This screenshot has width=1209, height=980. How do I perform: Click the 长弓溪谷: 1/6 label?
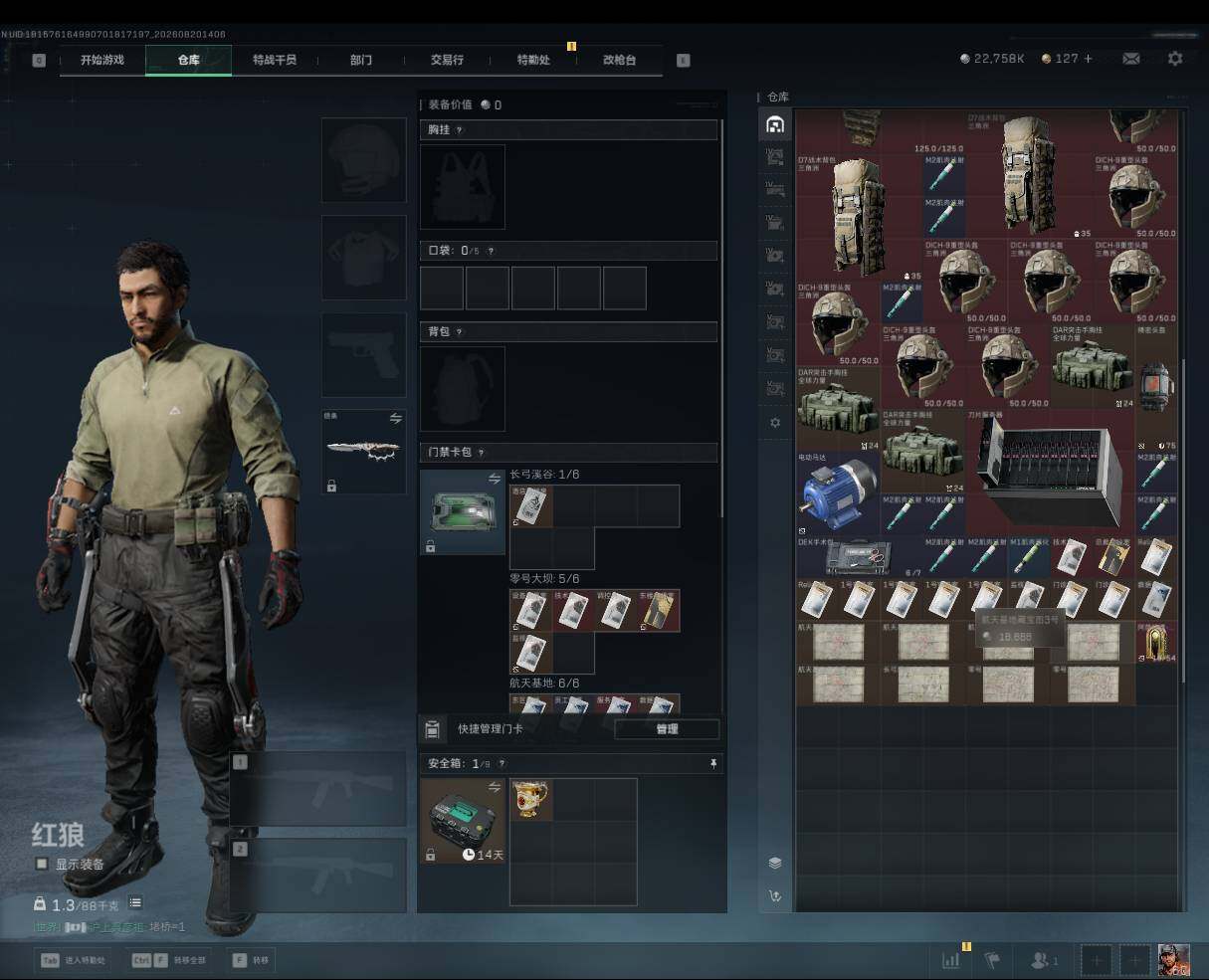point(544,475)
